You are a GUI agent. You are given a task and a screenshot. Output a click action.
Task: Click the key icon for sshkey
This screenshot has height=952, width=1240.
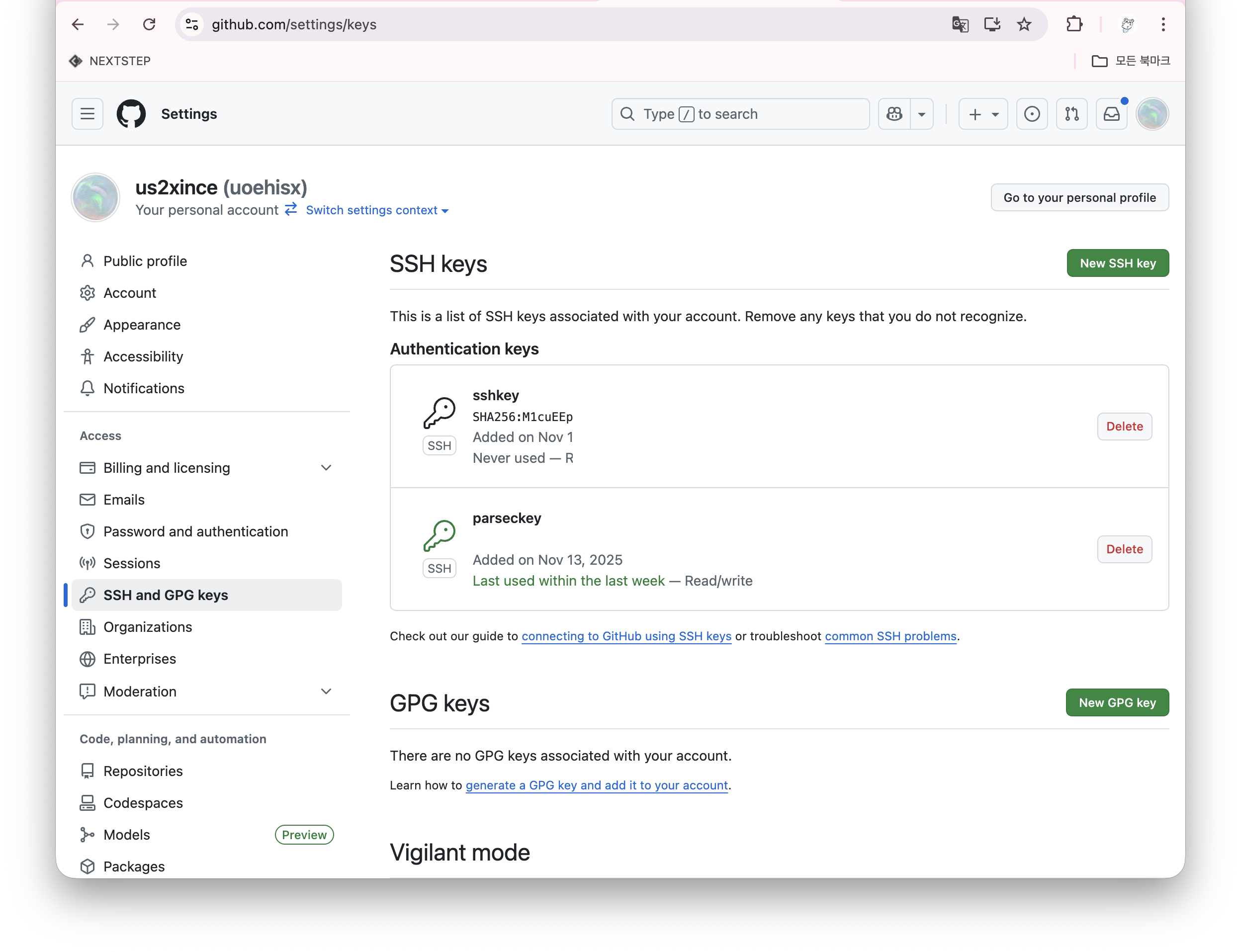(x=439, y=413)
